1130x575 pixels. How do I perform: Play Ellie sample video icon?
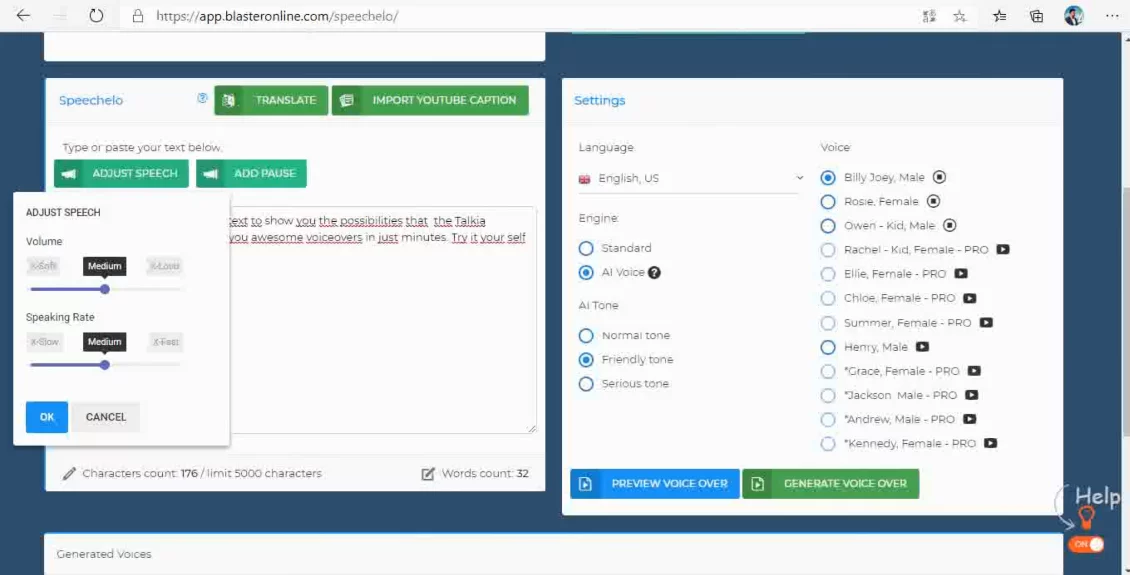pos(961,274)
